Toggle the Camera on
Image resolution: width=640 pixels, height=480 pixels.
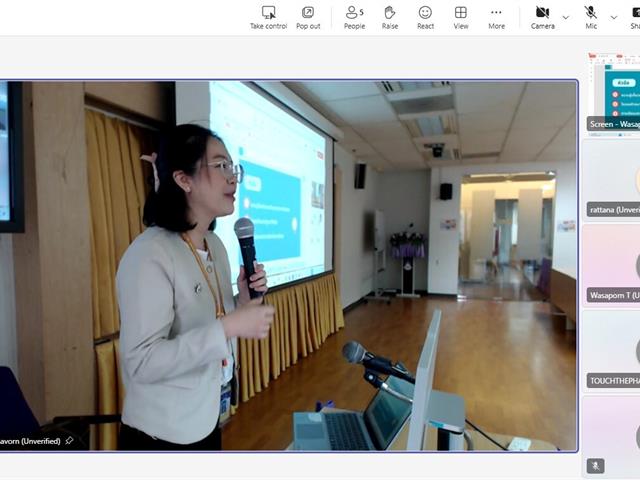tap(542, 16)
